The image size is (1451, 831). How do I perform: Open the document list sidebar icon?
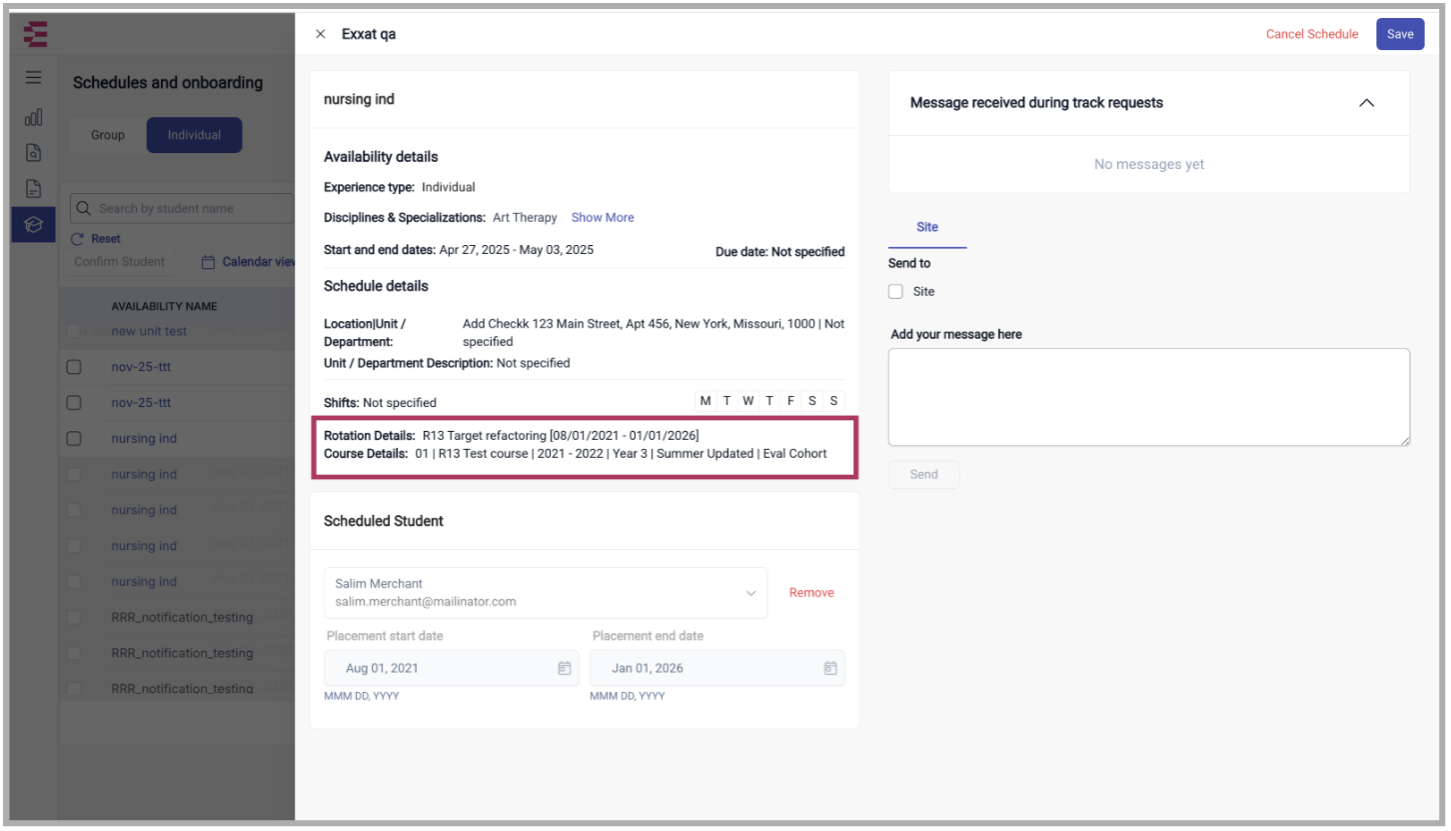(34, 189)
